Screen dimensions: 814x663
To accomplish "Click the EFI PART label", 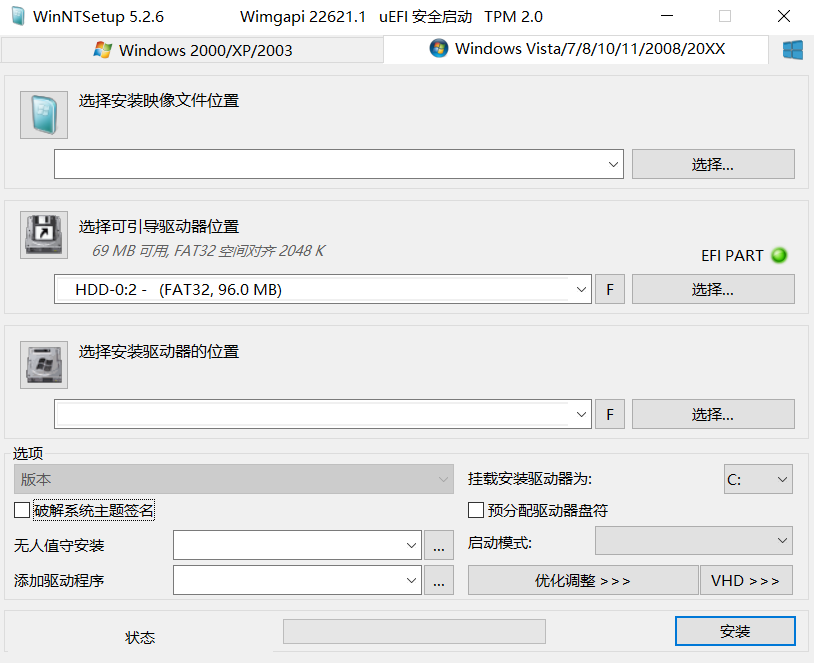I will (x=732, y=256).
